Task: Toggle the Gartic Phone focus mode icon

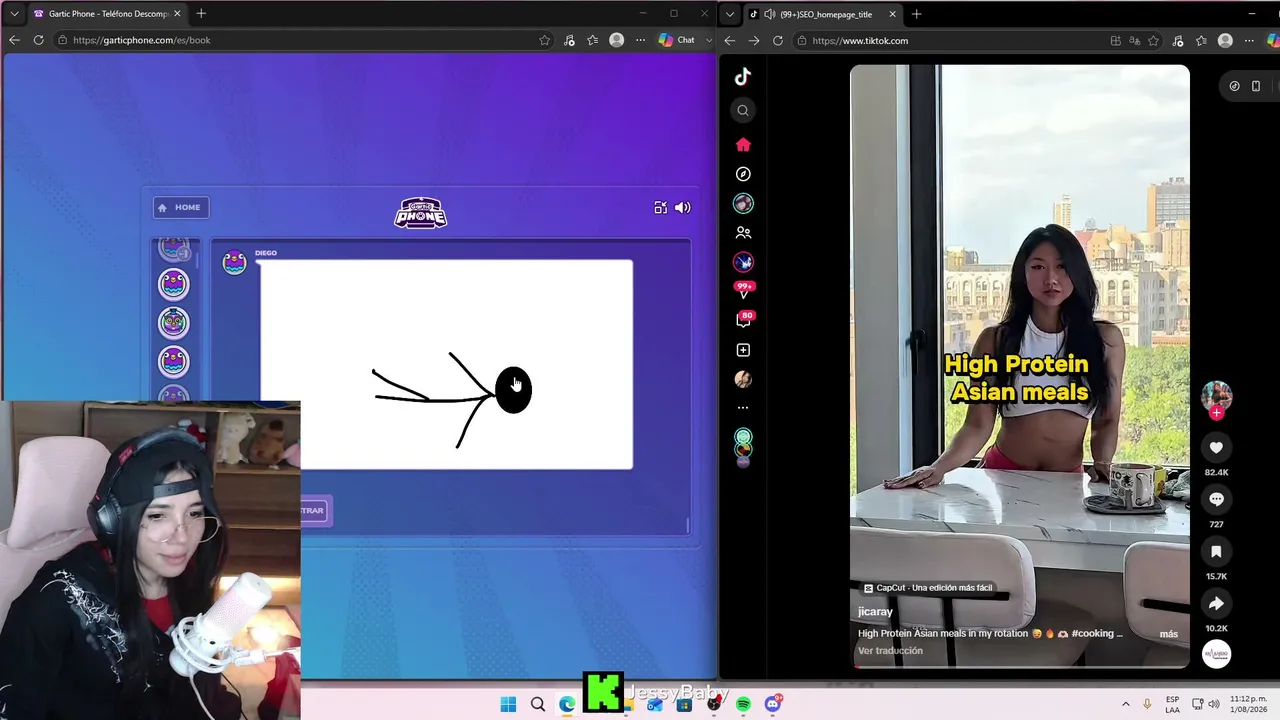Action: [661, 208]
